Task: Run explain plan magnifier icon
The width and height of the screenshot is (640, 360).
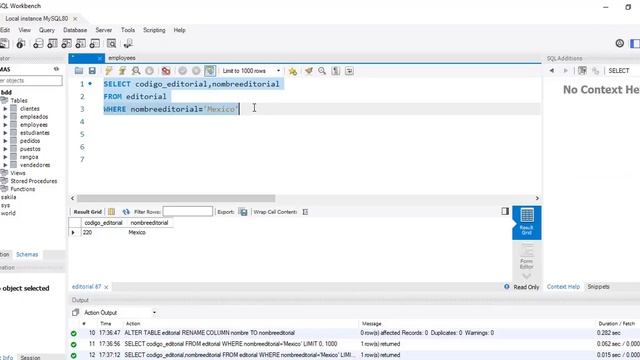Action: 136,71
